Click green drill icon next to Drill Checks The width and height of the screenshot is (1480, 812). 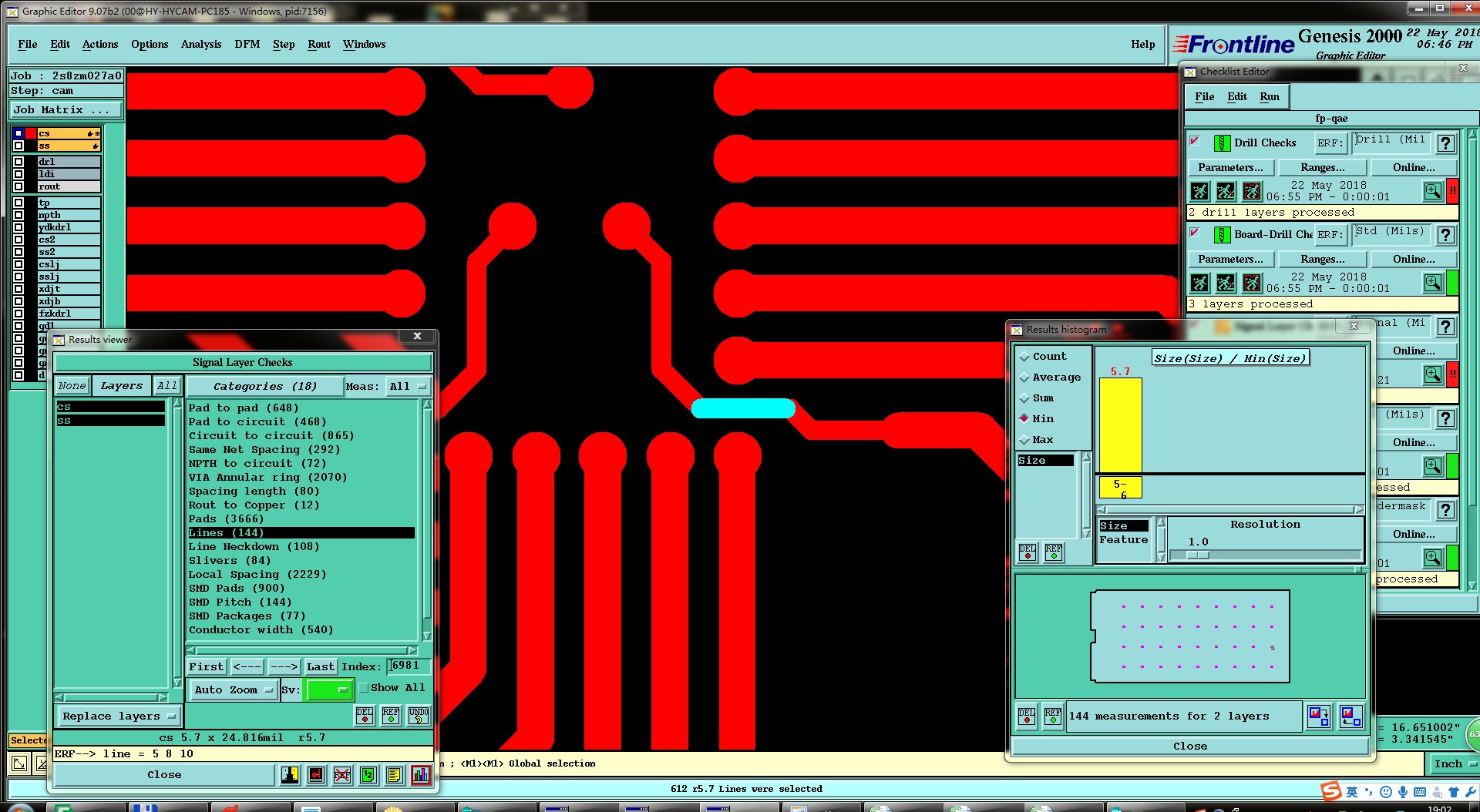(1222, 143)
